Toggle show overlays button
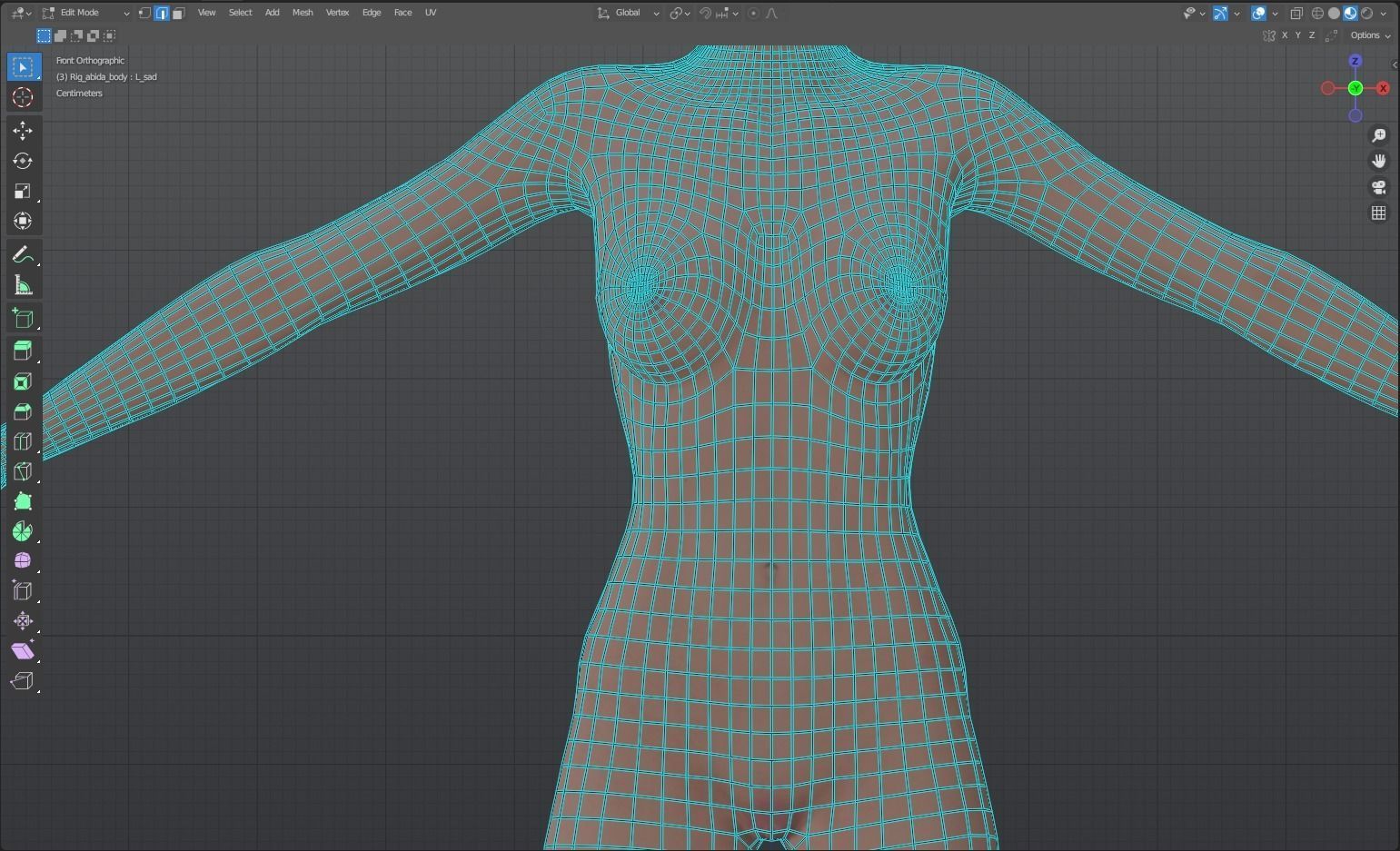This screenshot has height=851, width=1400. pos(1258,13)
